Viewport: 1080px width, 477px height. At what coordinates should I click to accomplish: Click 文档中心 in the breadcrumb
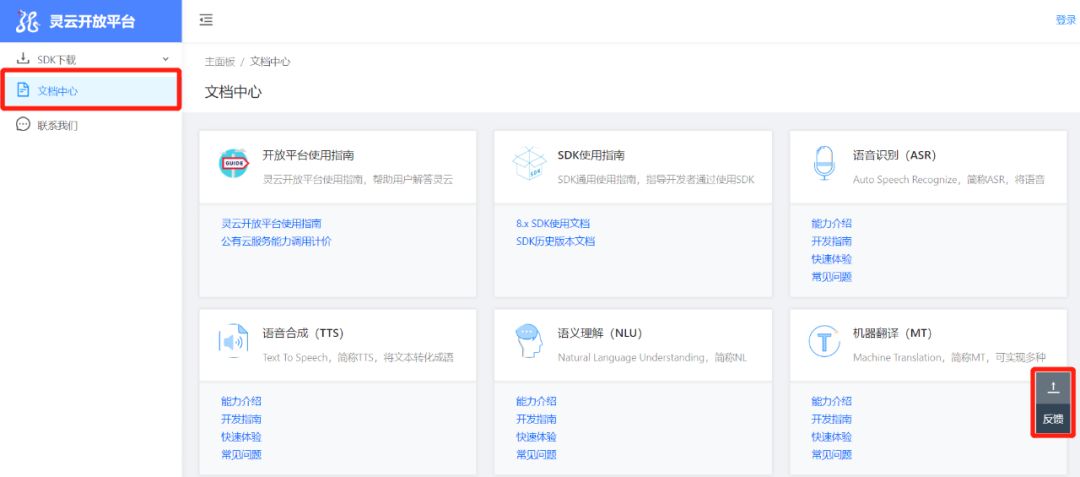point(270,61)
